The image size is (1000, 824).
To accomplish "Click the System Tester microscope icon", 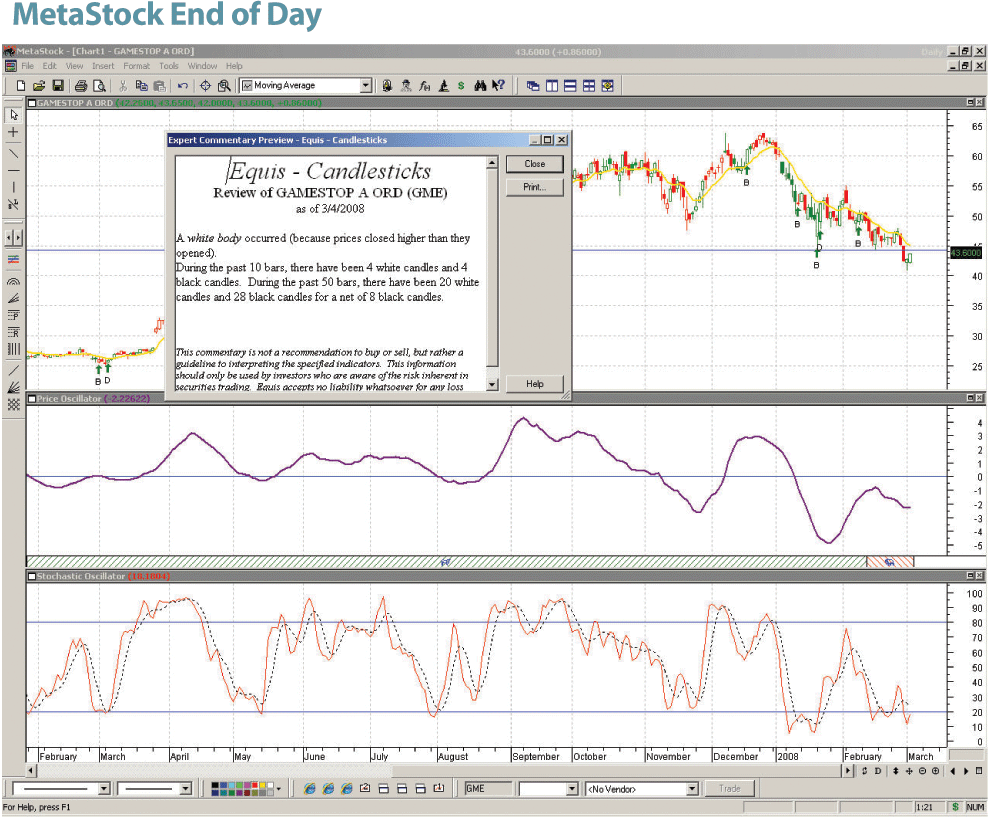I will [x=443, y=85].
